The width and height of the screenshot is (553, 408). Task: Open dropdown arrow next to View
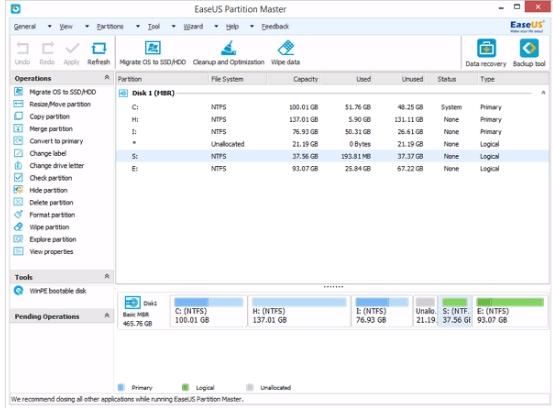(87, 26)
